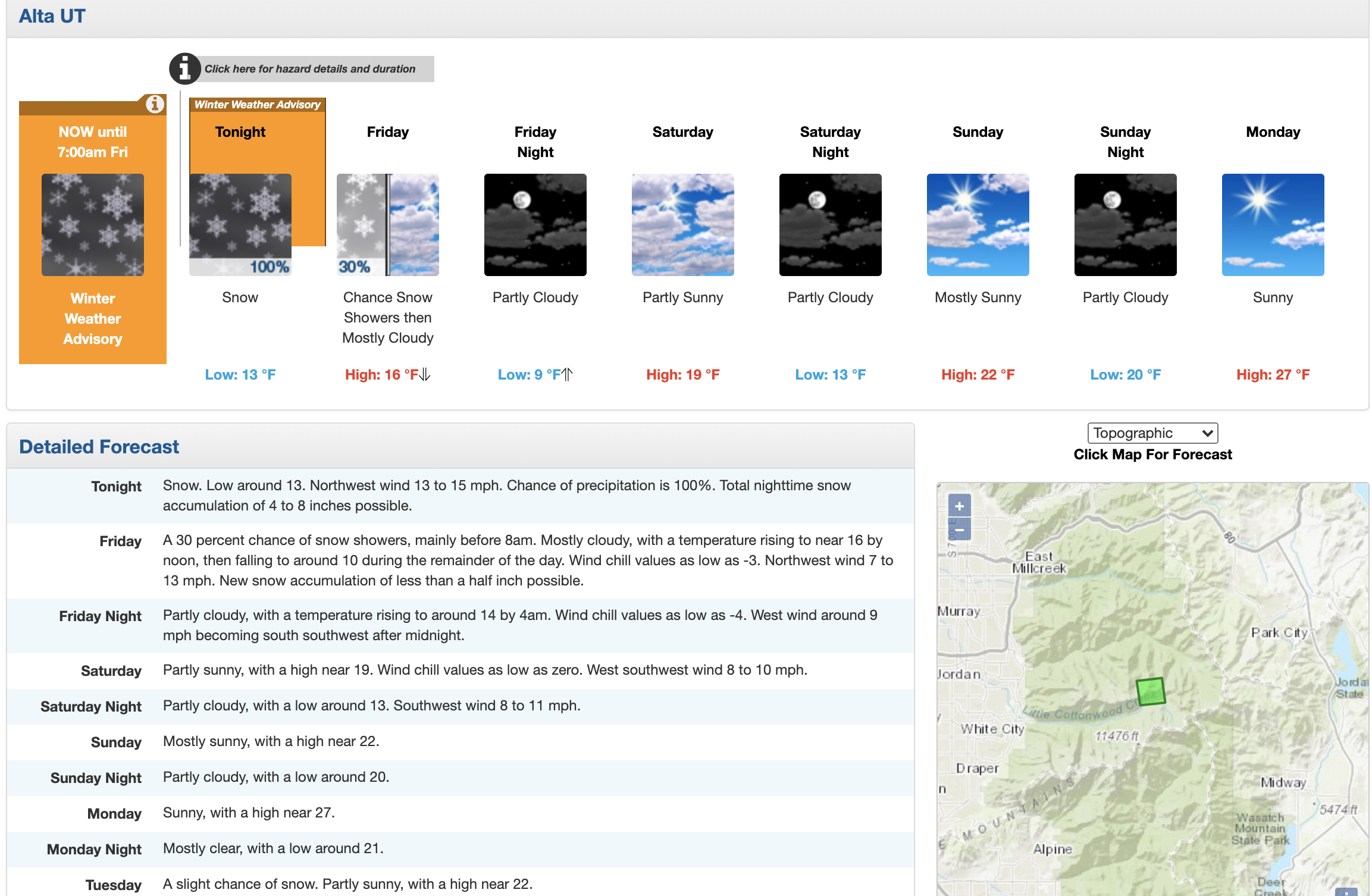
Task: Open the Winter Weather Advisory card text
Action: [93, 318]
